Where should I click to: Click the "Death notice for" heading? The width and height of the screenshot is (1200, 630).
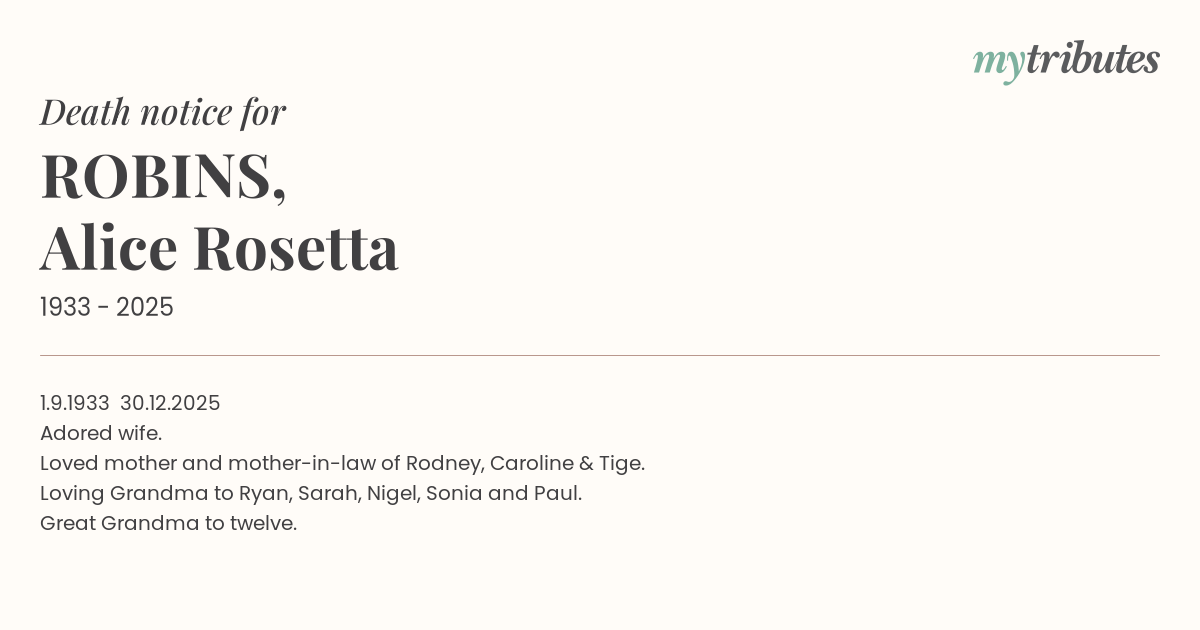[x=163, y=112]
